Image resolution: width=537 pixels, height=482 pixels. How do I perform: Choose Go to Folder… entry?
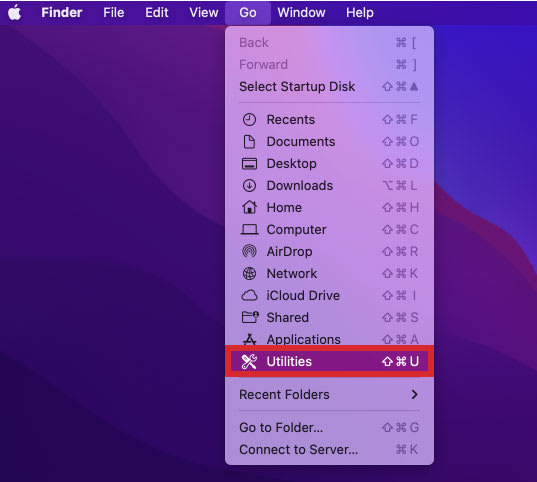pyautogui.click(x=329, y=428)
